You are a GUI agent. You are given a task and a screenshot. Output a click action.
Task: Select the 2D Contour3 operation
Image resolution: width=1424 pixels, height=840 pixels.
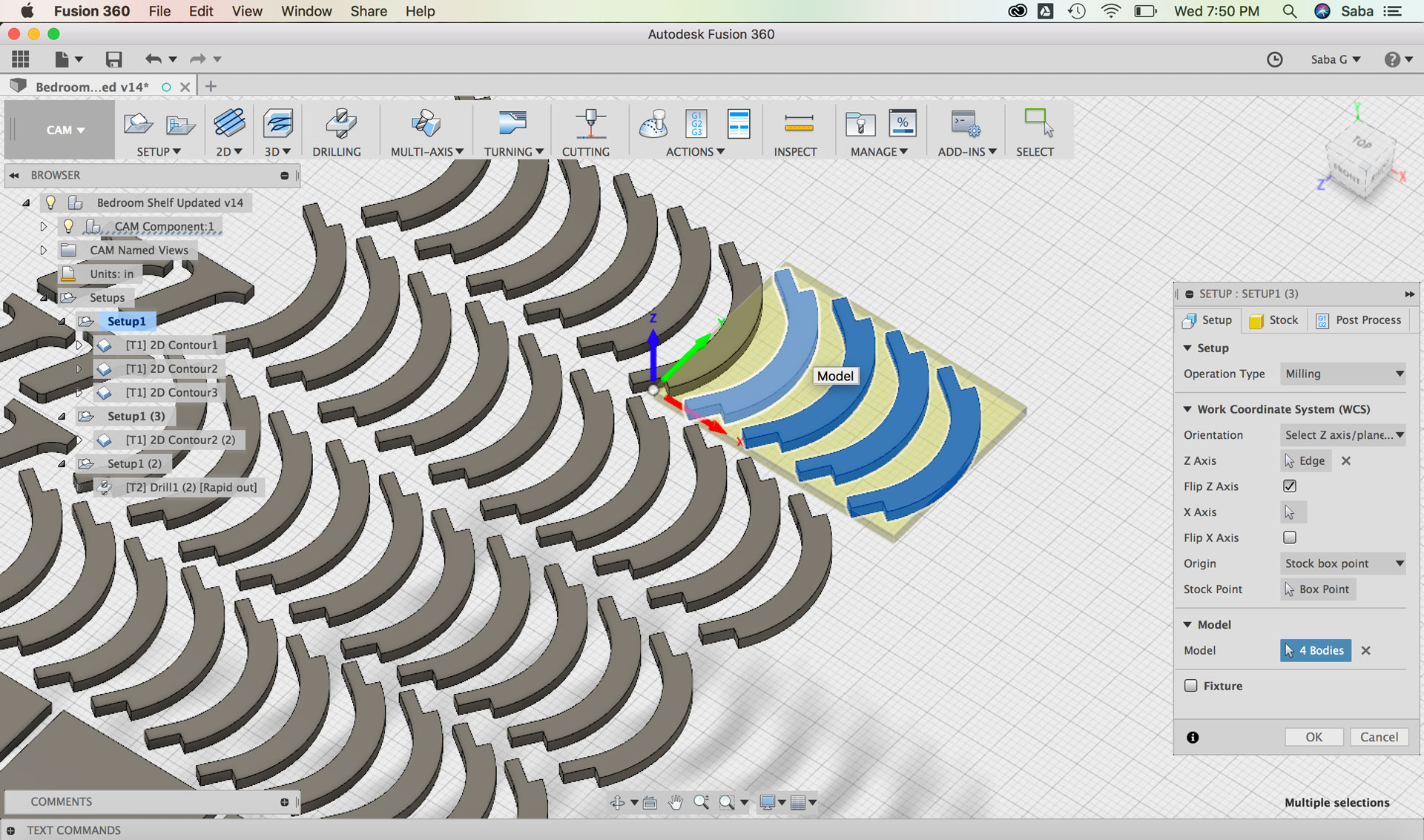pos(171,392)
